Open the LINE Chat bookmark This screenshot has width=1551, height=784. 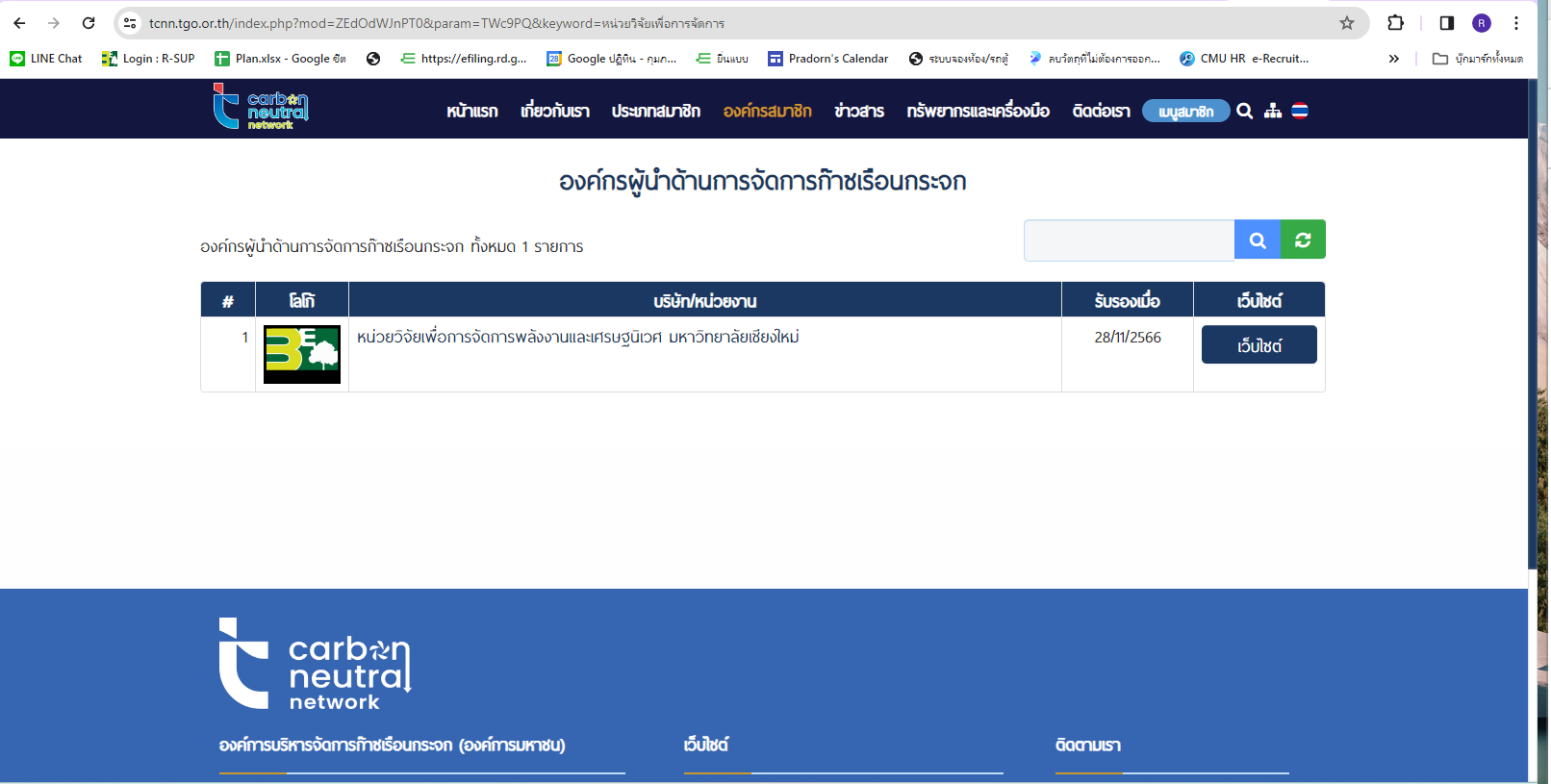coord(46,59)
